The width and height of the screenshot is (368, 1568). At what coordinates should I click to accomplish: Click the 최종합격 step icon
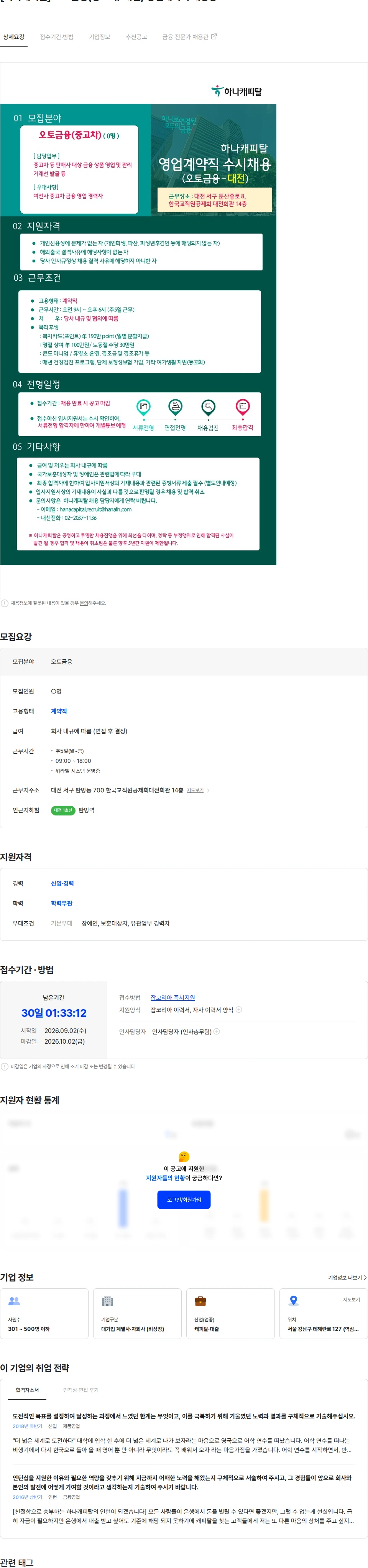pyautogui.click(x=242, y=407)
